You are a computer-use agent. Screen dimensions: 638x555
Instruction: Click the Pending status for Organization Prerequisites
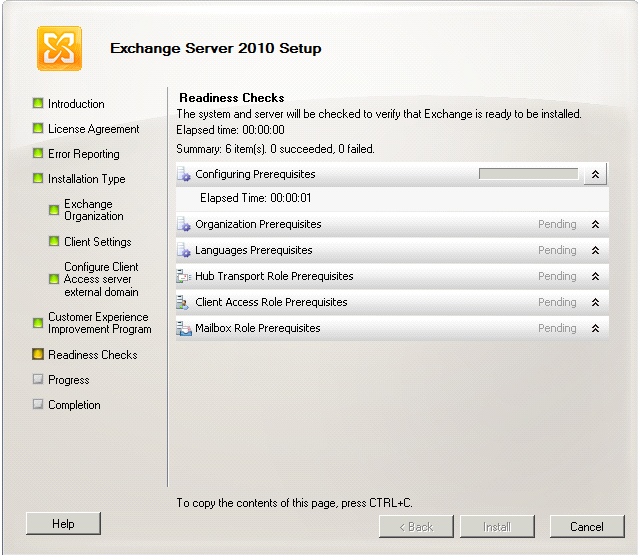click(557, 225)
